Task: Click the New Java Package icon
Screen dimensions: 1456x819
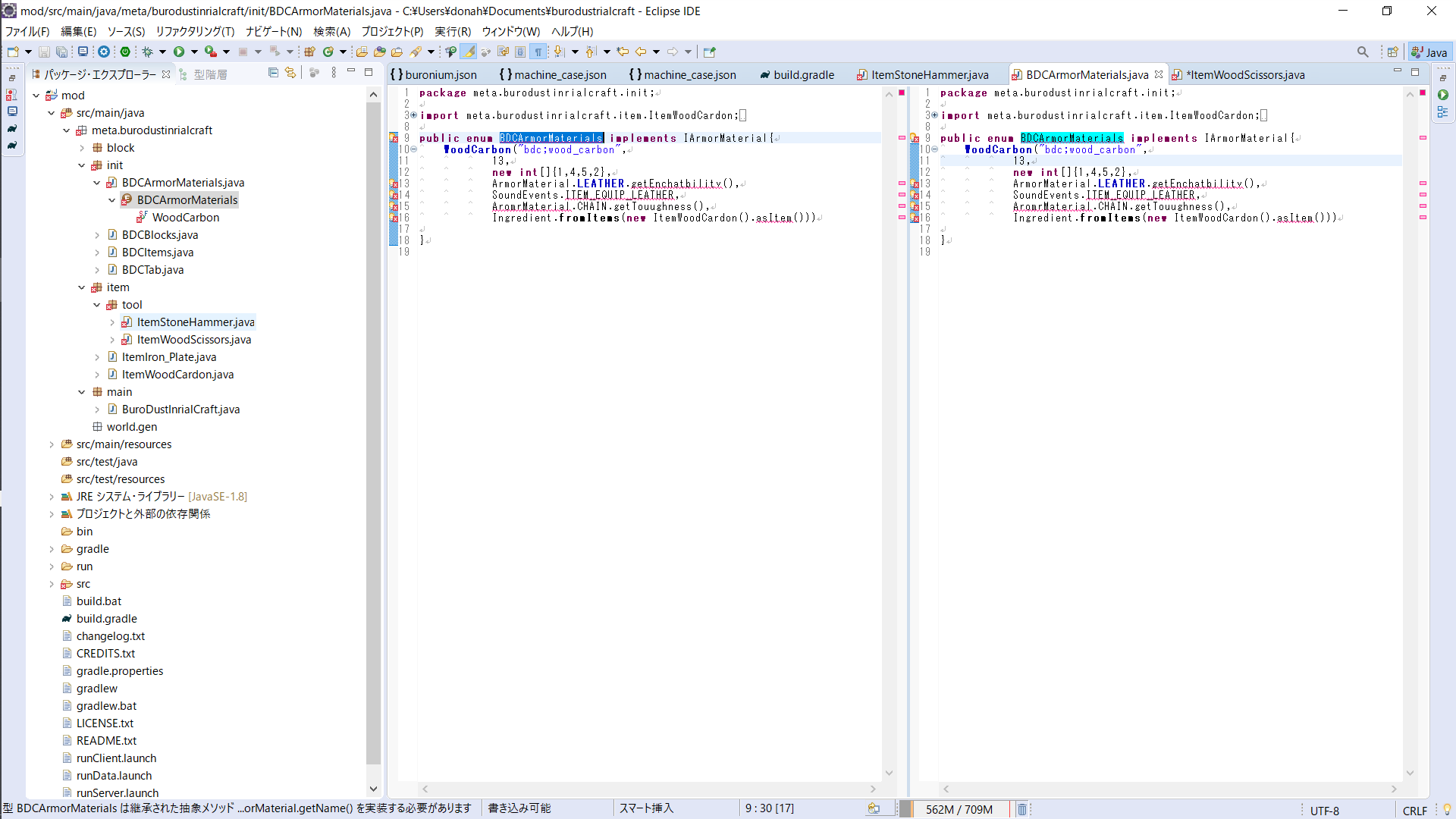Action: 309,52
